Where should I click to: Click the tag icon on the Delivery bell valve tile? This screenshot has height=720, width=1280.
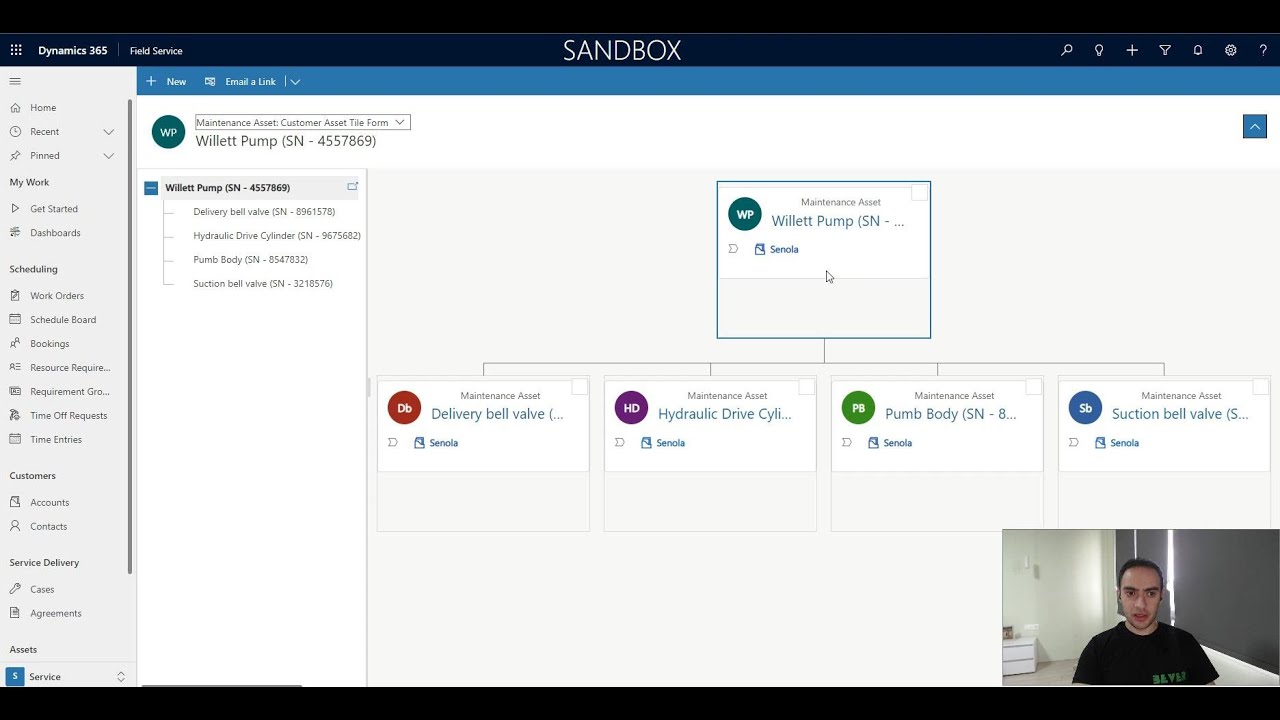(x=393, y=442)
